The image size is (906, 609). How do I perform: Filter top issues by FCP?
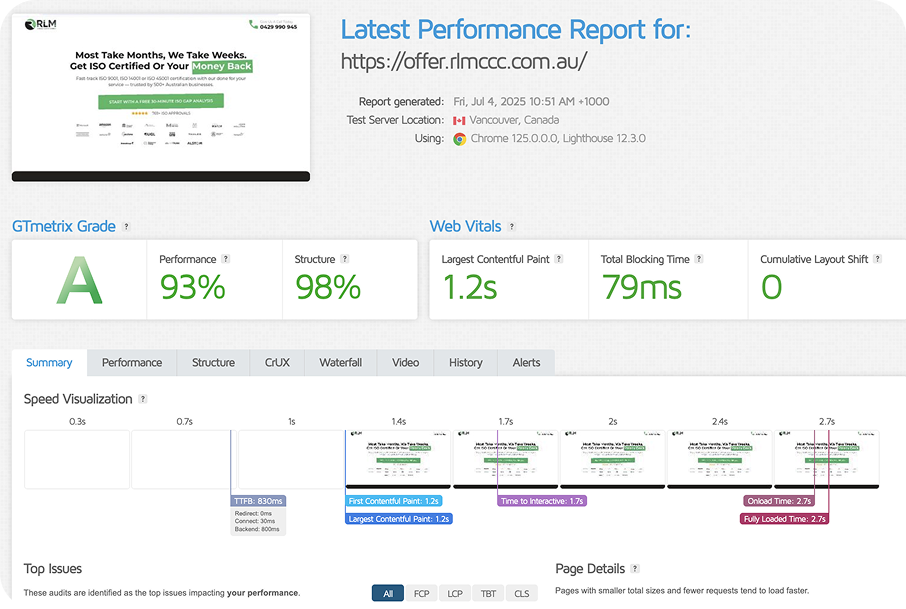[x=422, y=593]
